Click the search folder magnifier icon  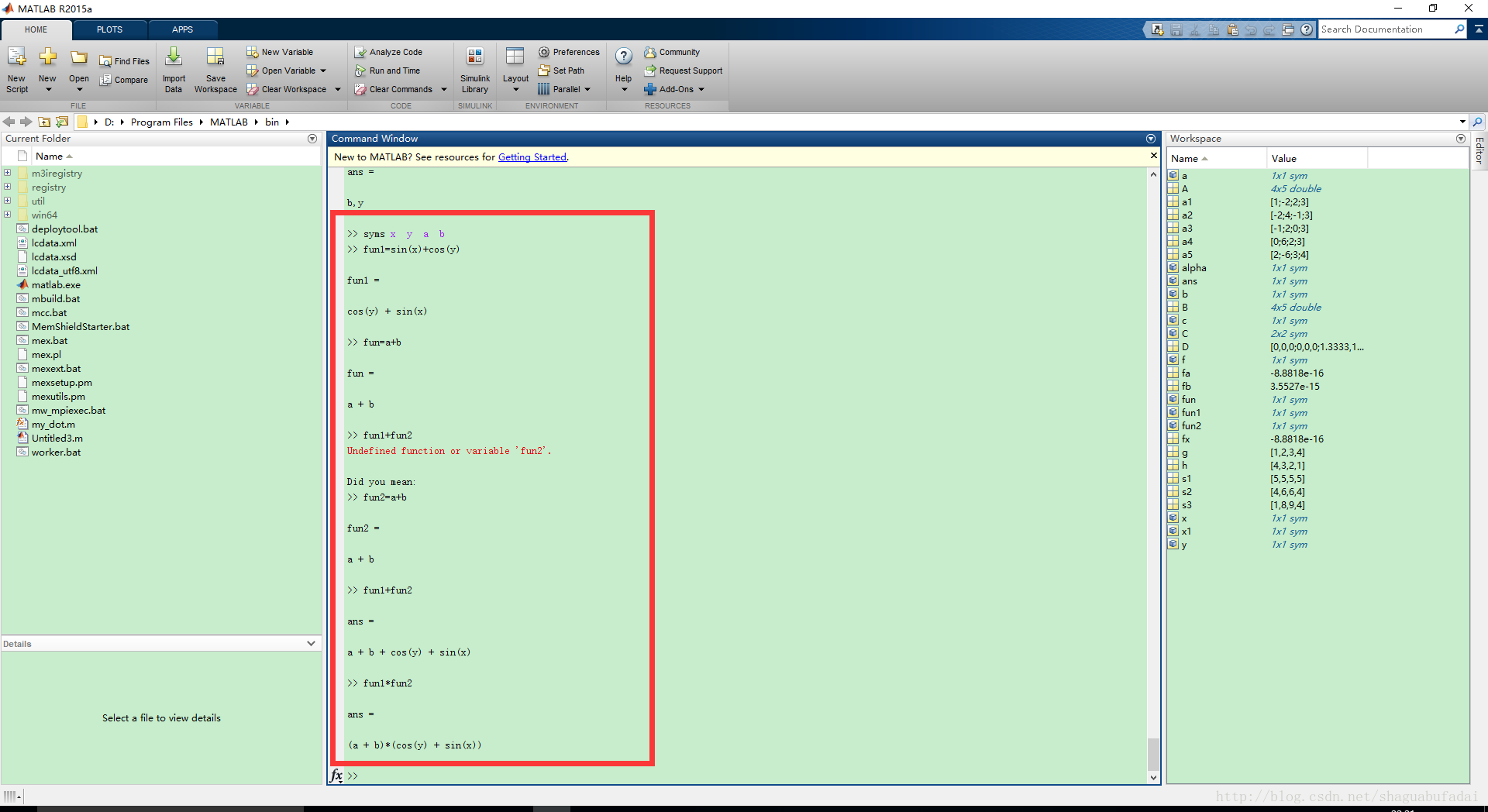[x=1477, y=122]
